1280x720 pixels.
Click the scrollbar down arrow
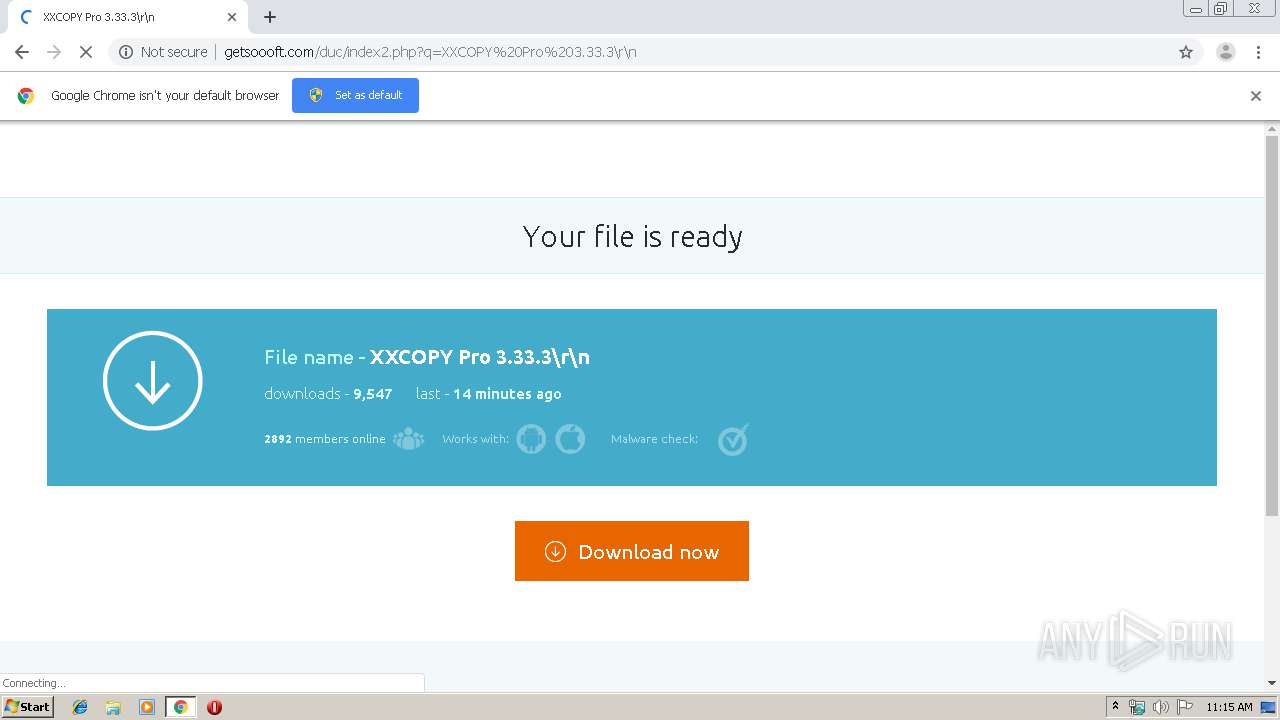click(1272, 683)
